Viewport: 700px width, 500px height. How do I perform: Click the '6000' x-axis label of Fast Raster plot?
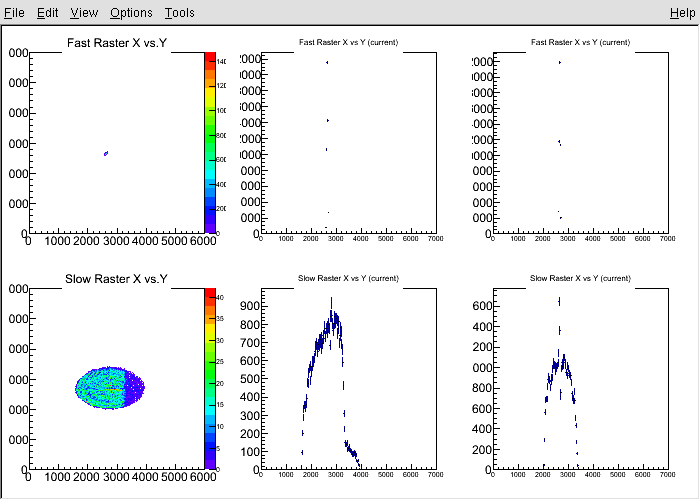point(203,241)
